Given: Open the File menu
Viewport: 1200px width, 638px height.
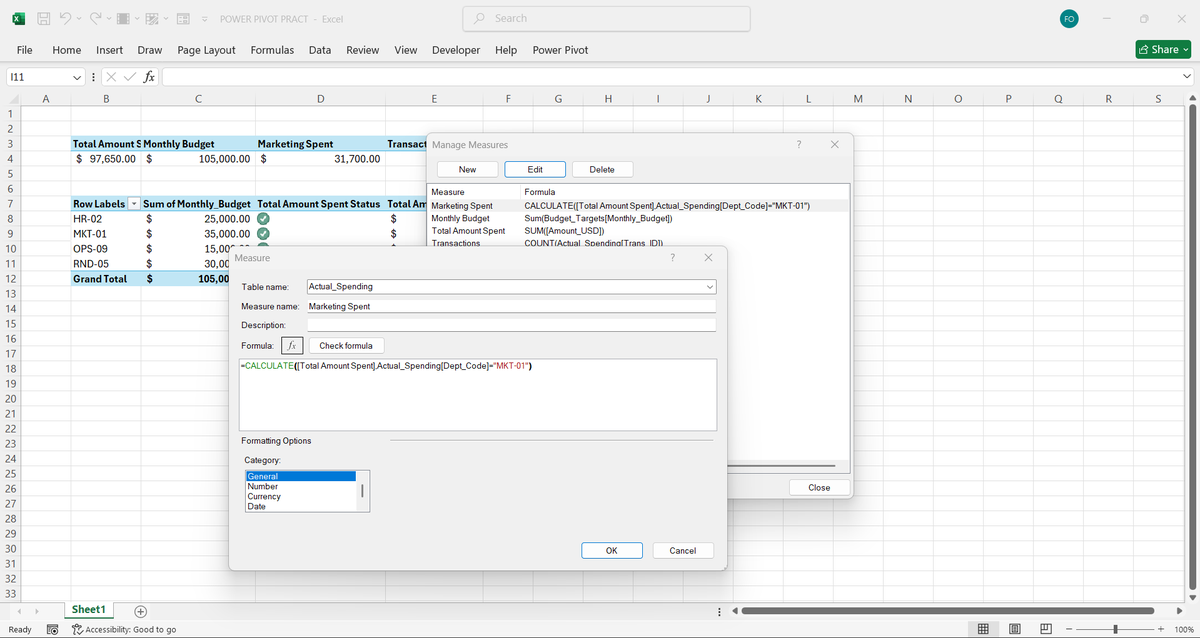Looking at the screenshot, I should (26, 50).
